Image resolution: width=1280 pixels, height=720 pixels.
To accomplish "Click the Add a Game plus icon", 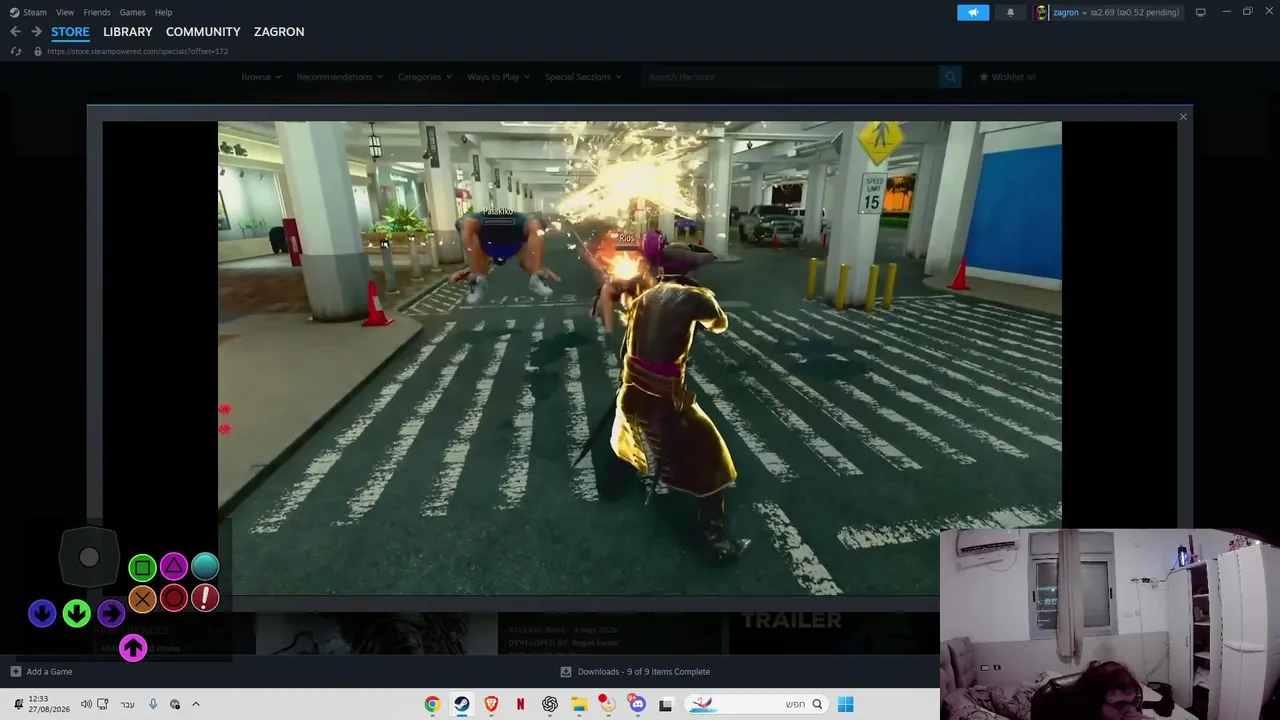I will pyautogui.click(x=15, y=672).
